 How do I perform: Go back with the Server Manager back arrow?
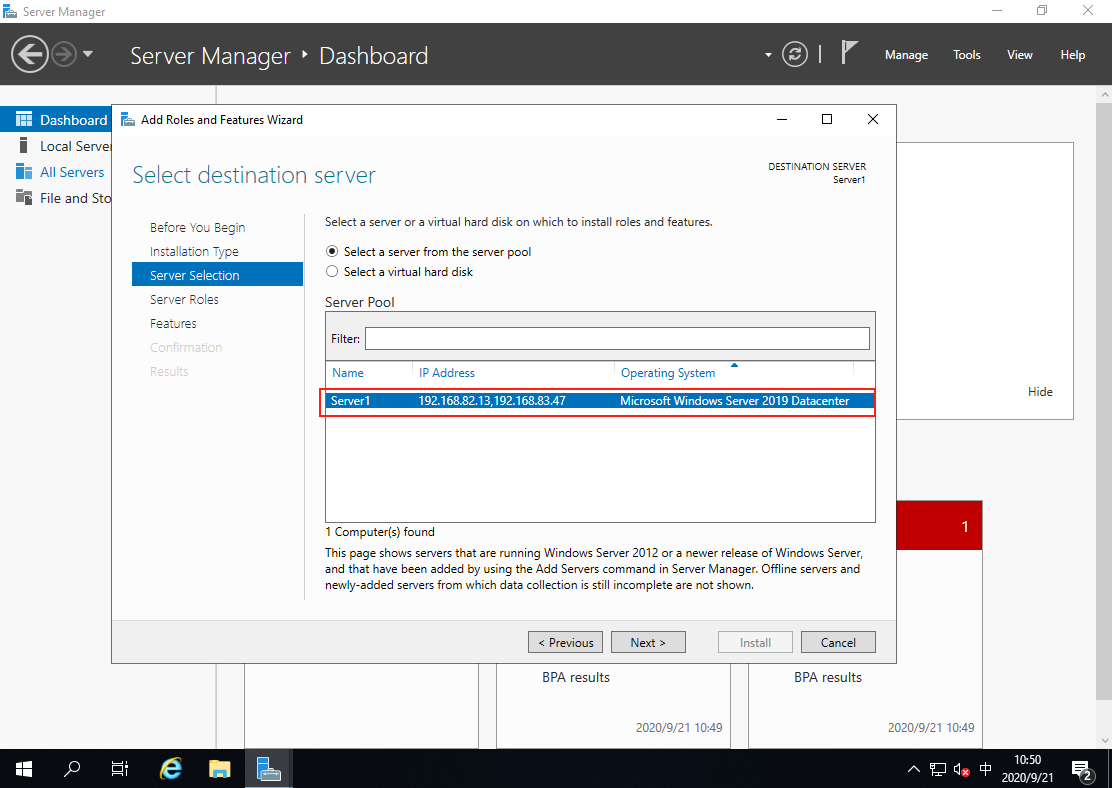[x=30, y=55]
